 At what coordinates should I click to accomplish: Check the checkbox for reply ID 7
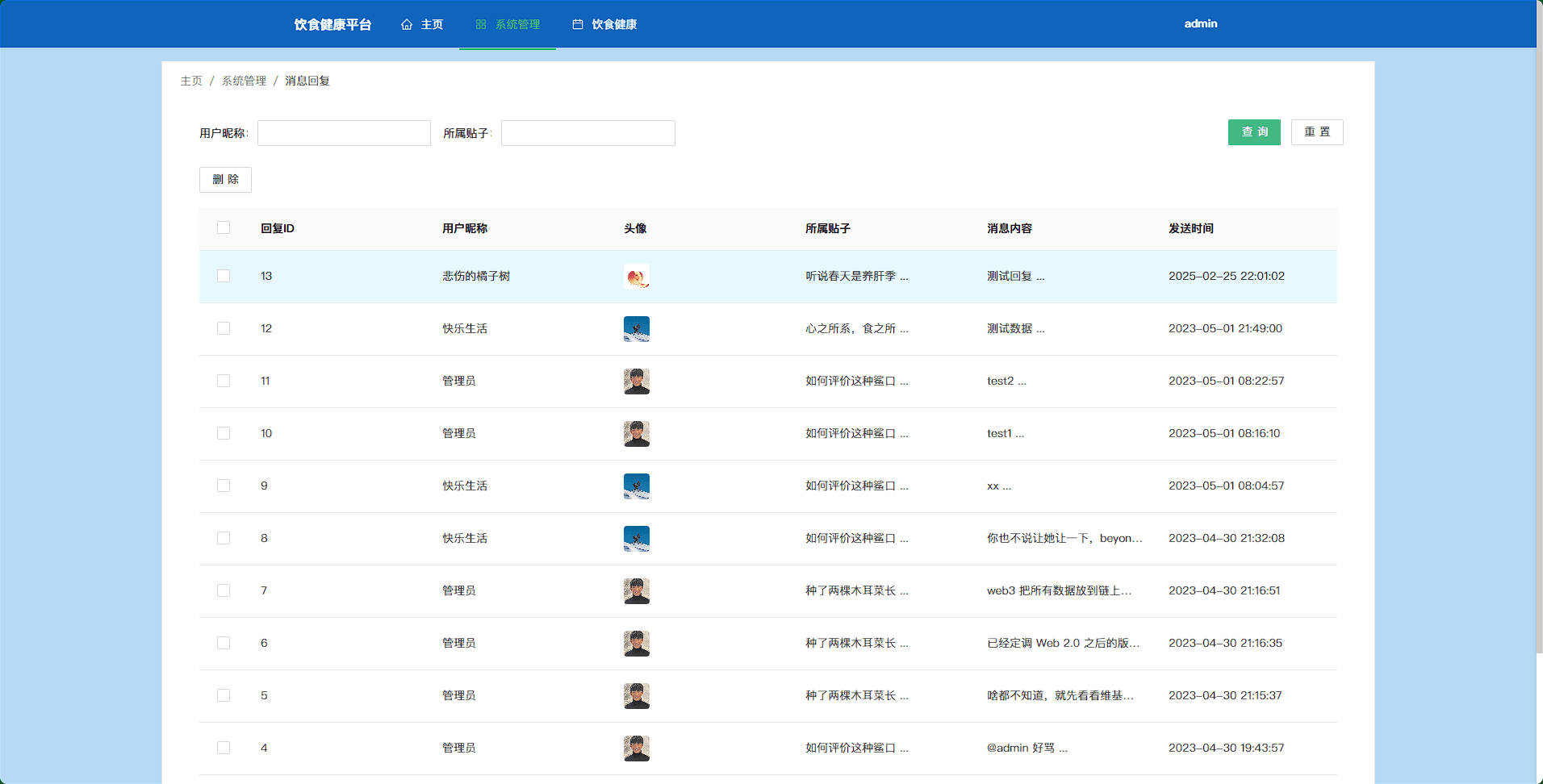pyautogui.click(x=224, y=590)
